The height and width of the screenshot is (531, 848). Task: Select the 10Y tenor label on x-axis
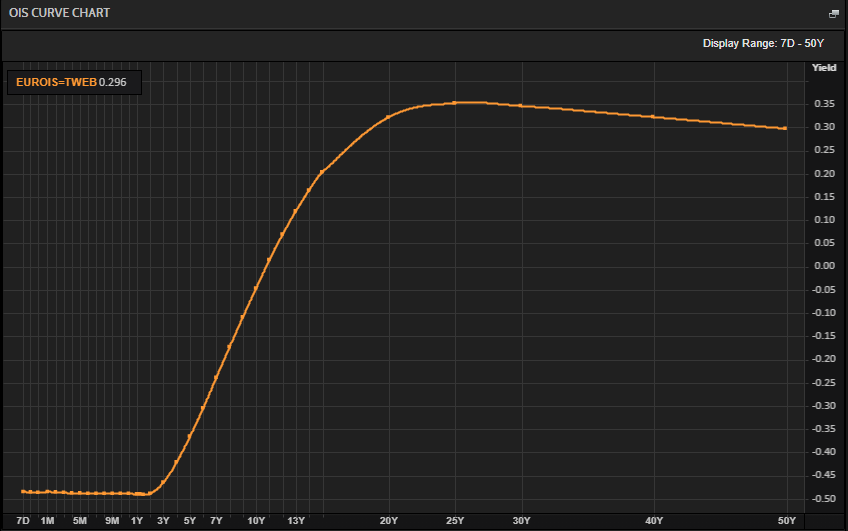click(256, 521)
